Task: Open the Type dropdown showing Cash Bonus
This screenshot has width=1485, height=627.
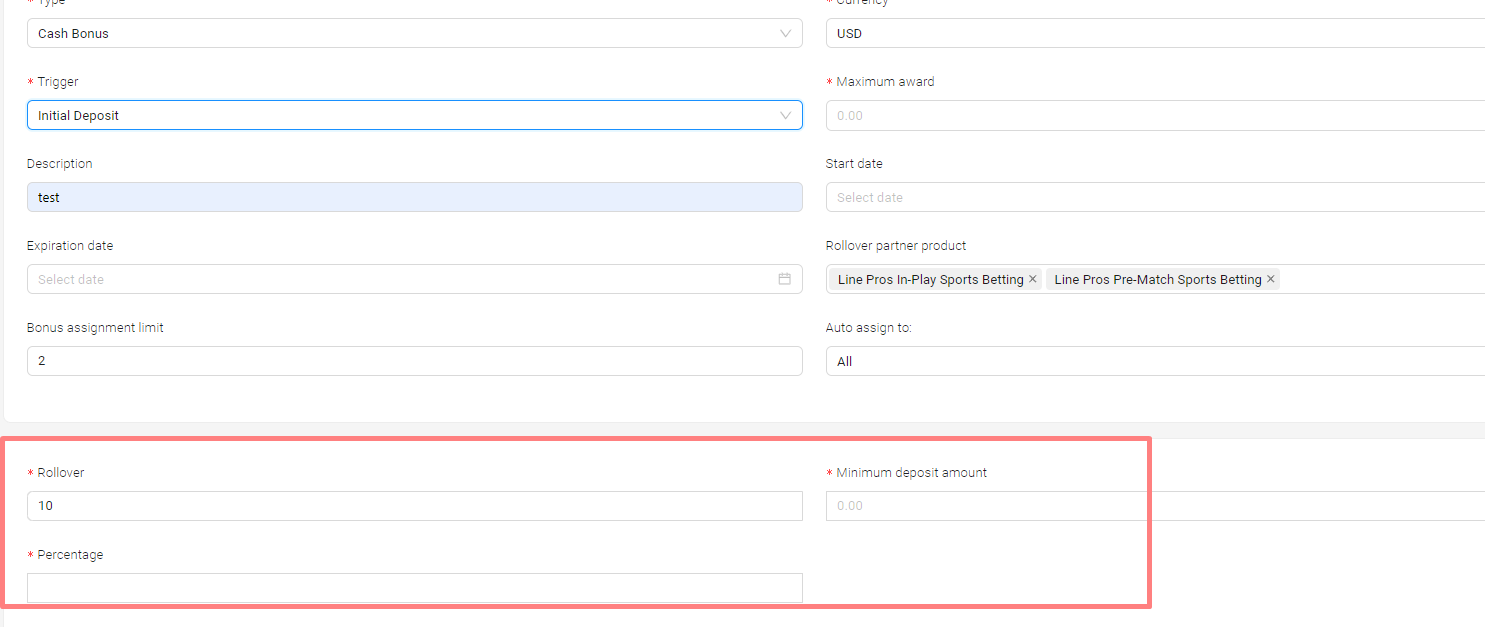Action: pos(400,33)
